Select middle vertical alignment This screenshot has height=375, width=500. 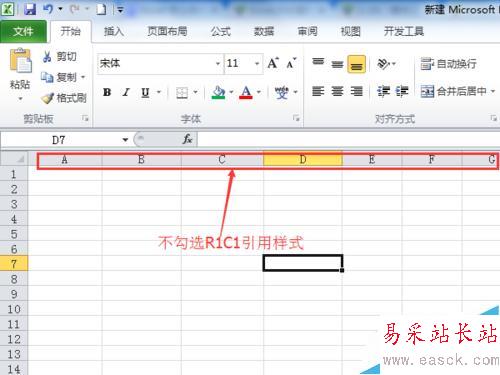(x=337, y=63)
